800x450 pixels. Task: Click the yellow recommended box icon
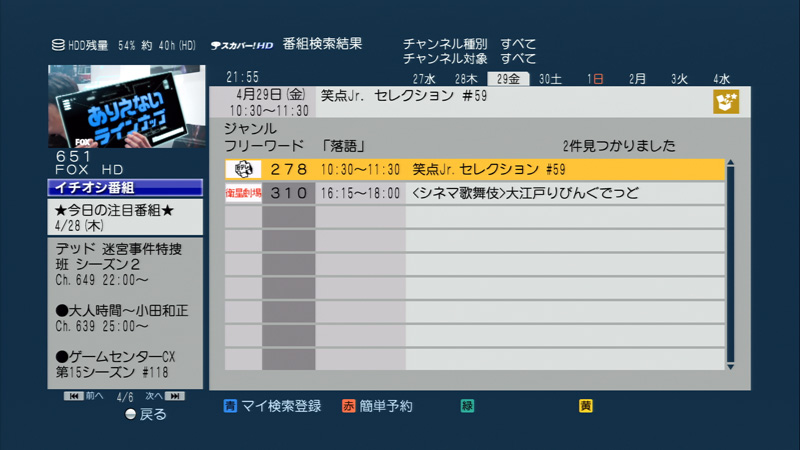point(726,102)
